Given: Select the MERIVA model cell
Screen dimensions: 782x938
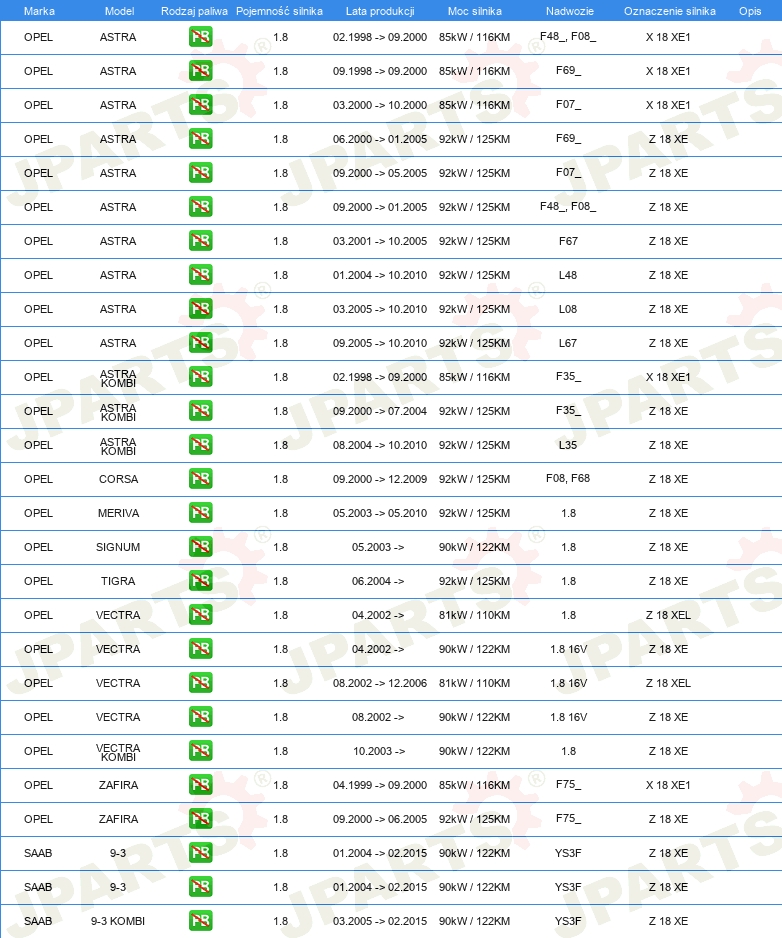Looking at the screenshot, I should pyautogui.click(x=118, y=513).
